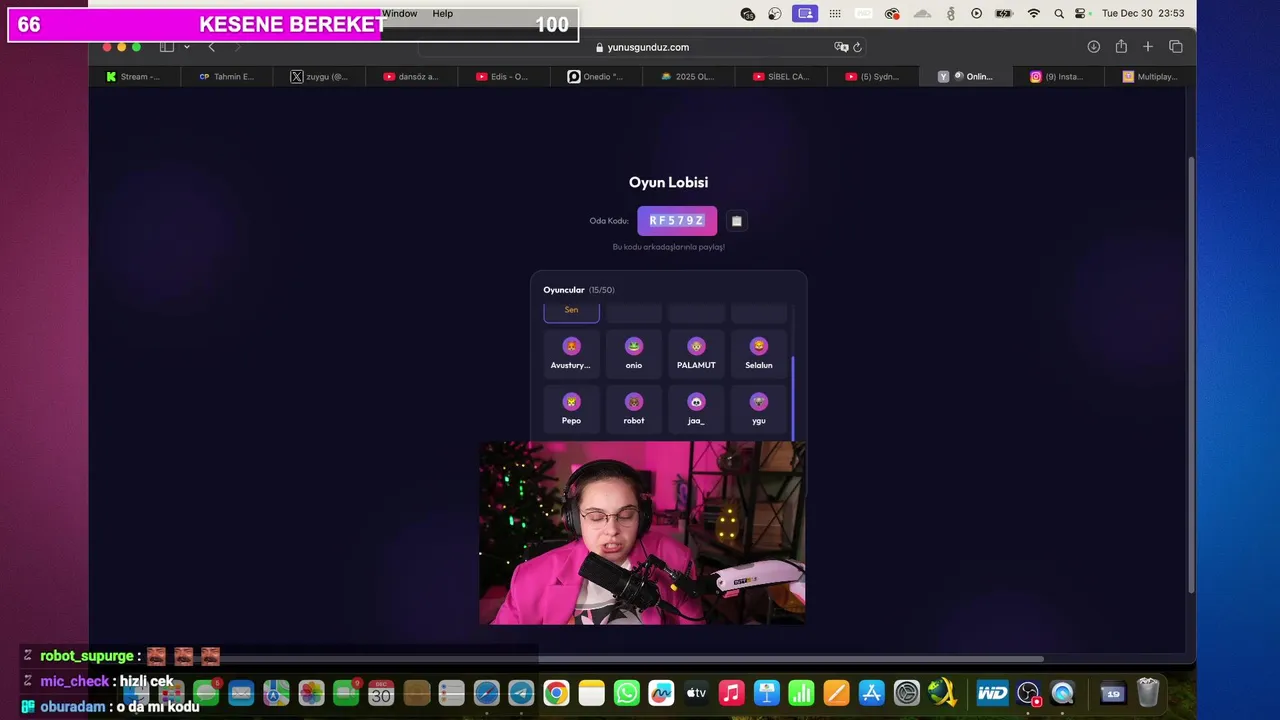The width and height of the screenshot is (1280, 720).
Task: Open page translate icon in address bar
Action: [x=841, y=47]
